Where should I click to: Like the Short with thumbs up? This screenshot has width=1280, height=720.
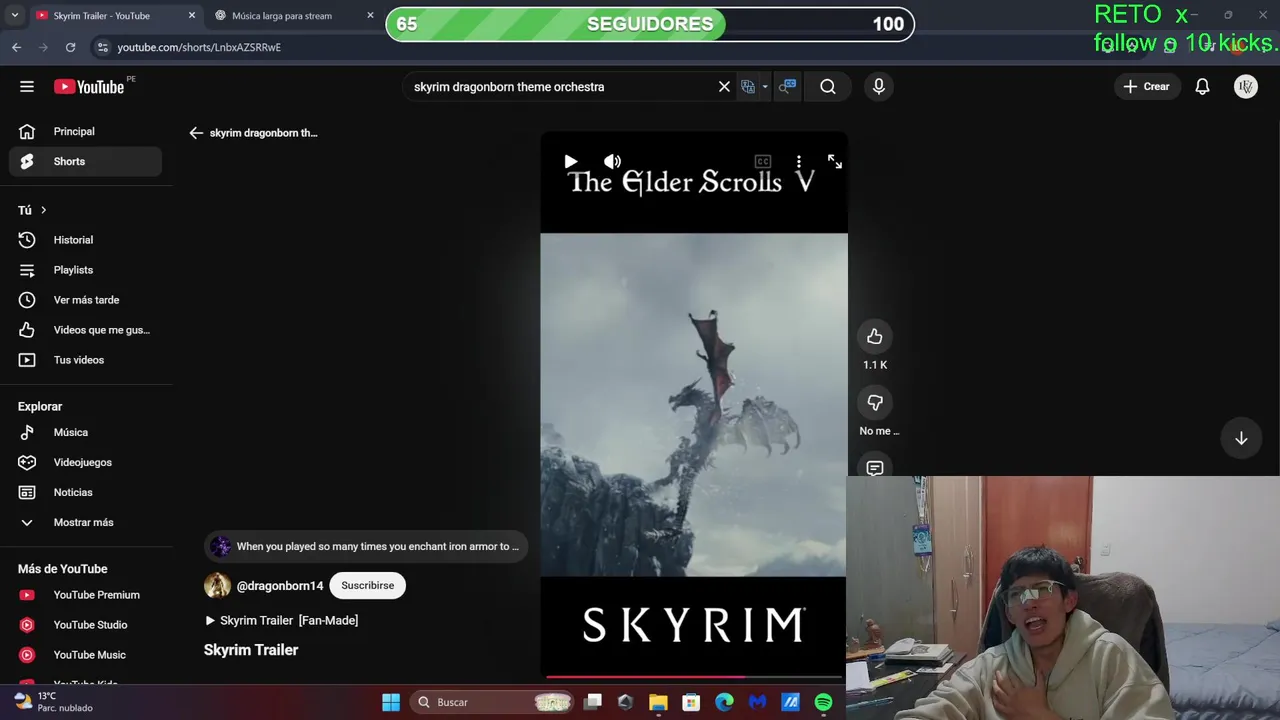pyautogui.click(x=875, y=336)
